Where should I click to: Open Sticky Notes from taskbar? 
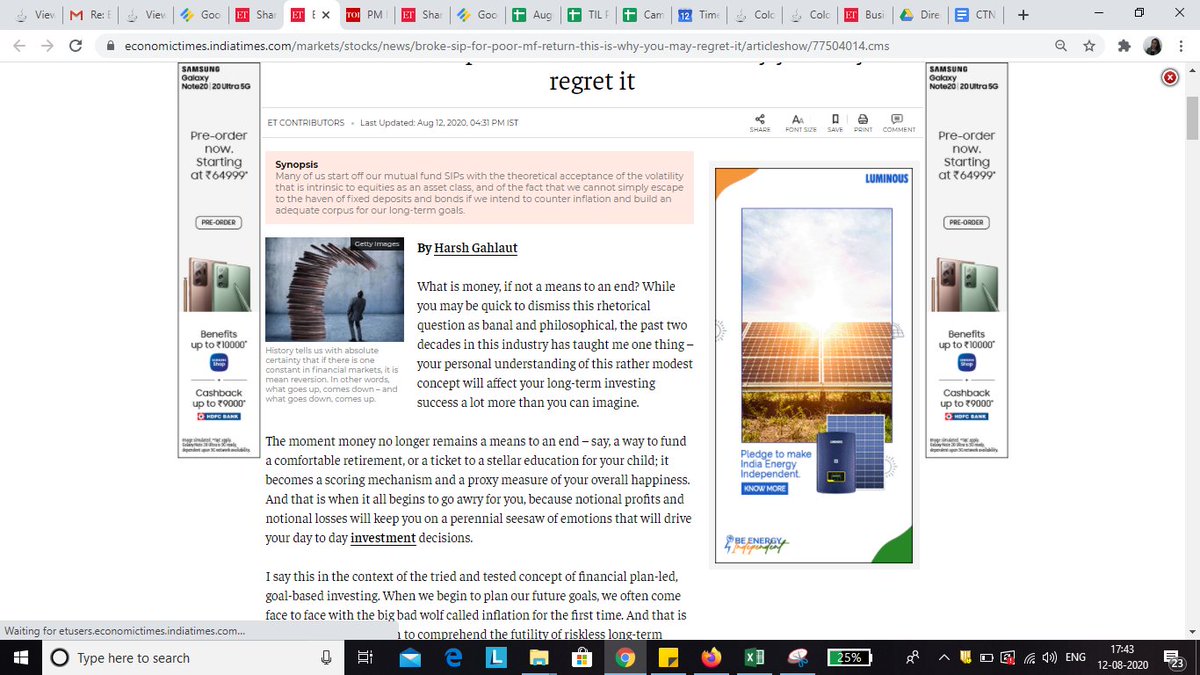[668, 657]
